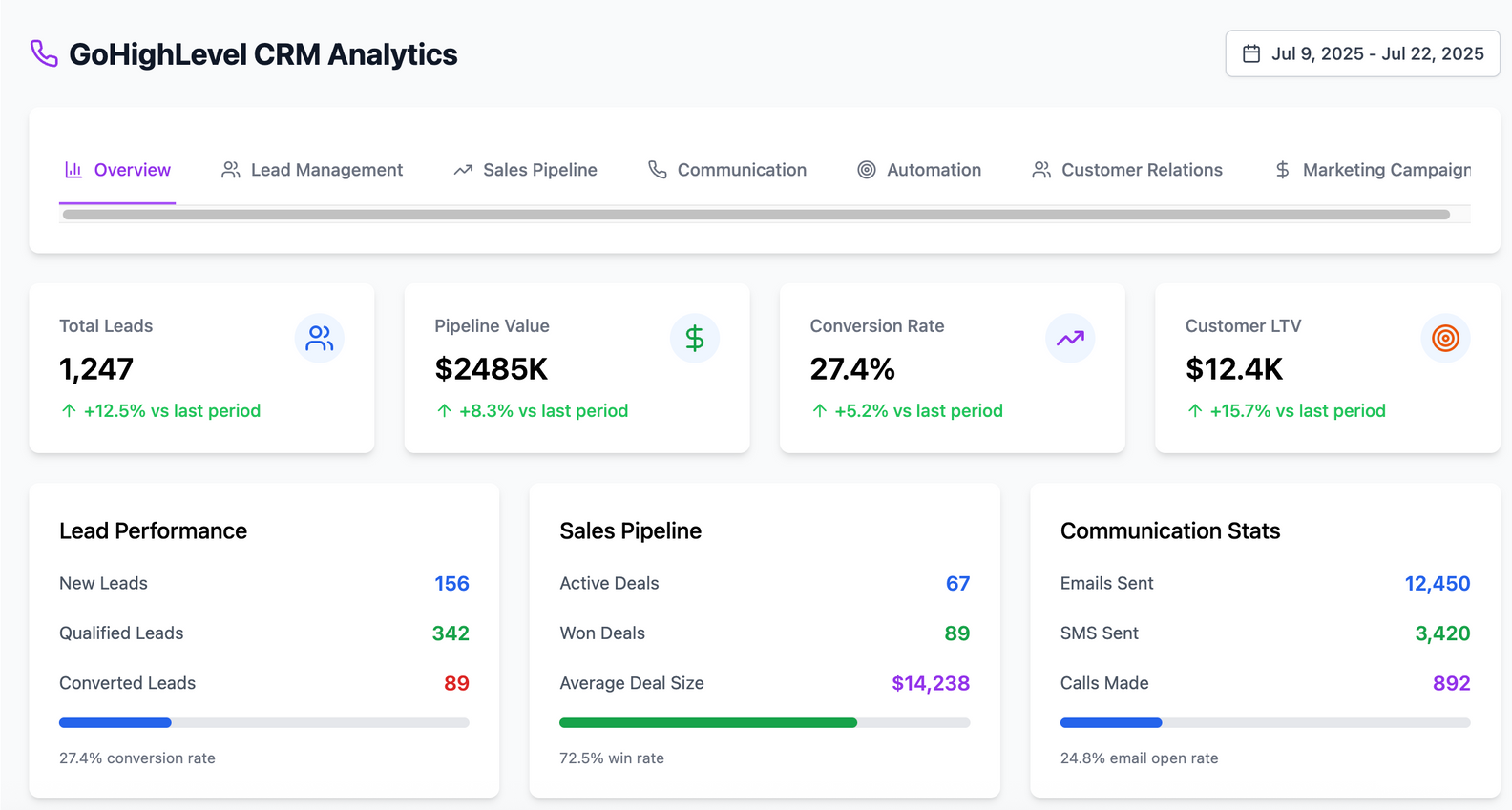Viewport: 1512px width, 810px height.
Task: Click the SMS Sent value 3,420
Action: [x=1442, y=633]
